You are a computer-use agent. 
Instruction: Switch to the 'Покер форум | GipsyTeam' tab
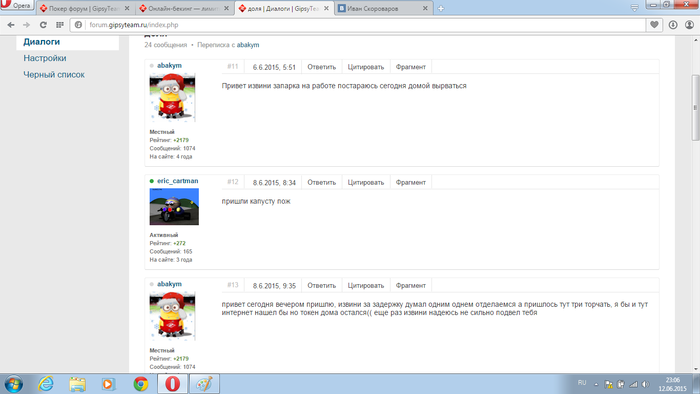click(x=85, y=8)
